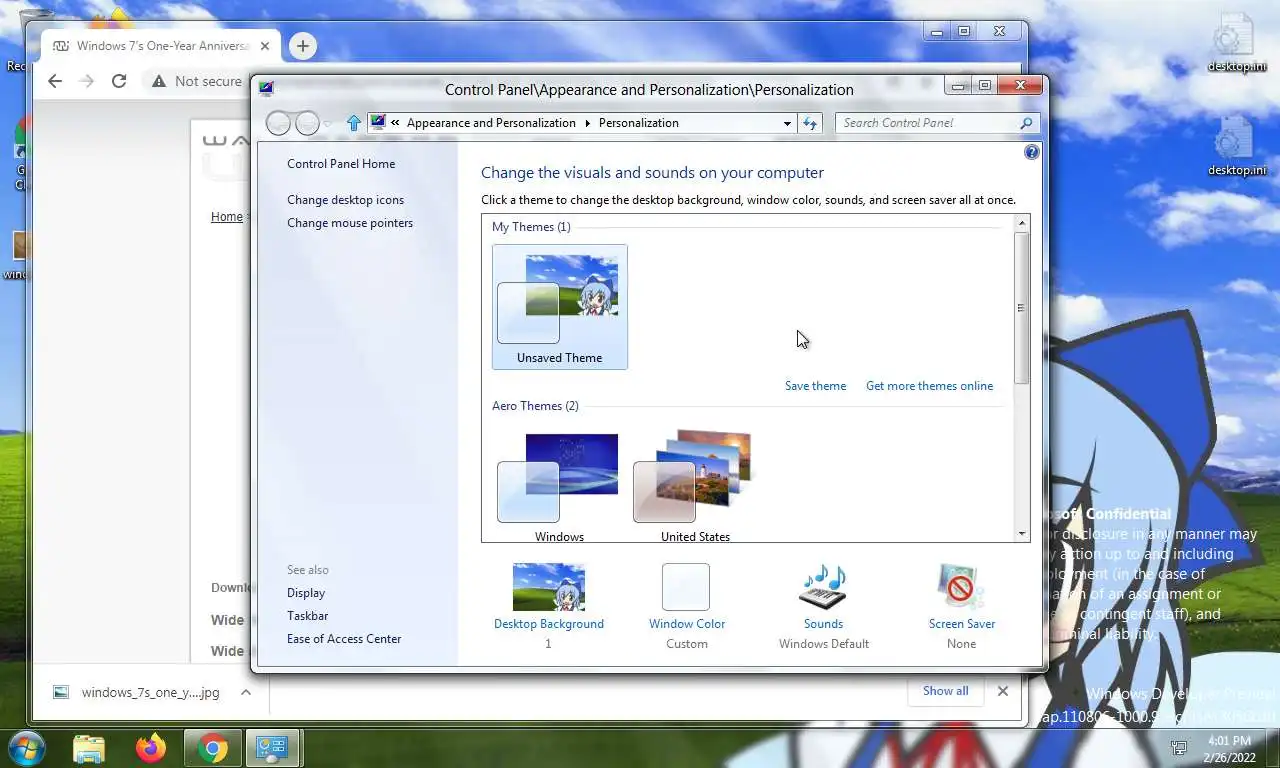Switch to Chrome on the taskbar
Image resolution: width=1280 pixels, height=768 pixels.
coord(212,748)
